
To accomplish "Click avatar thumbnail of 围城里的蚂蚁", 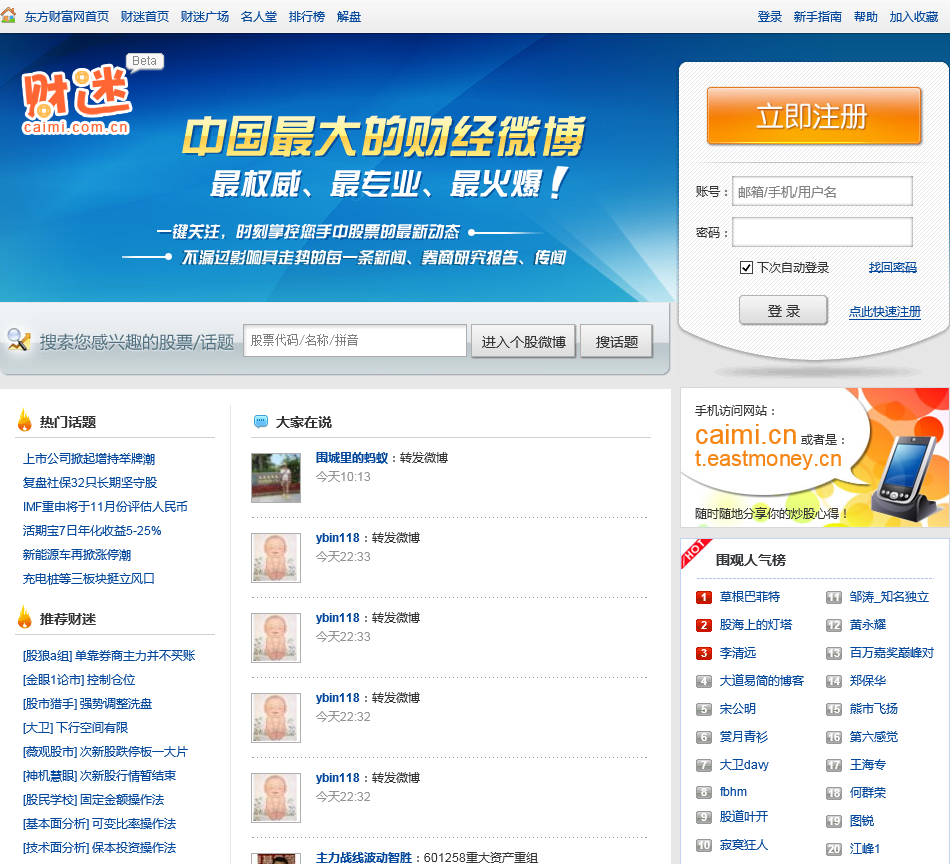I will [276, 477].
